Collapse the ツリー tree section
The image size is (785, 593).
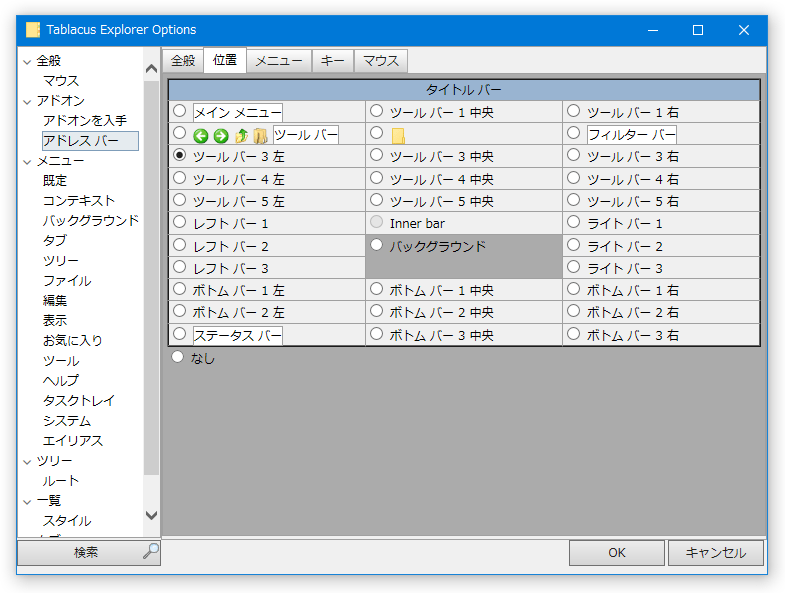click(27, 462)
